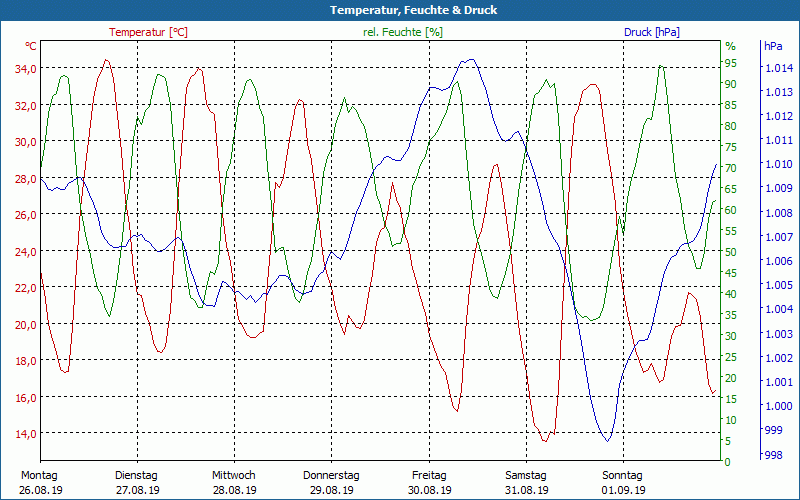Select the Donnerstag day label

[331, 475]
